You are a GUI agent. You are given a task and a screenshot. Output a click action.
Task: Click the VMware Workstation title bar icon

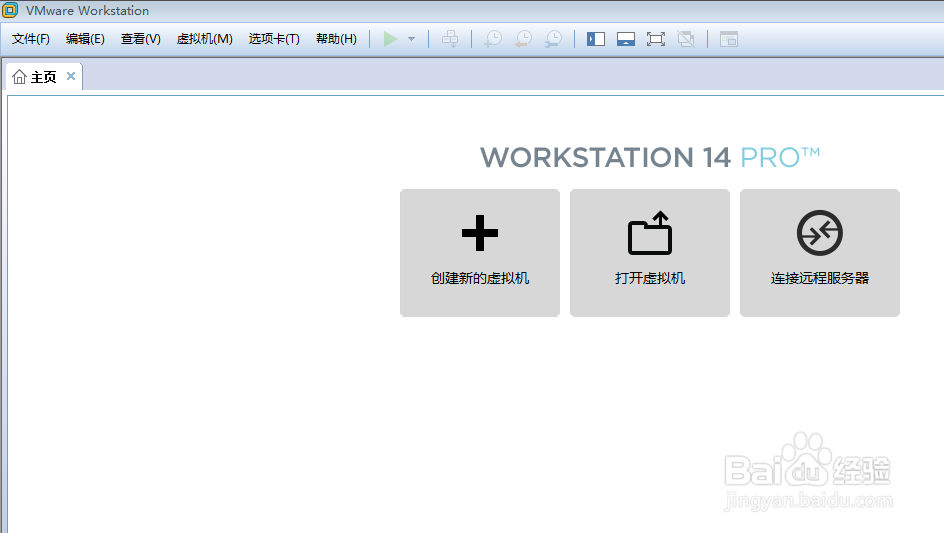pyautogui.click(x=10, y=10)
